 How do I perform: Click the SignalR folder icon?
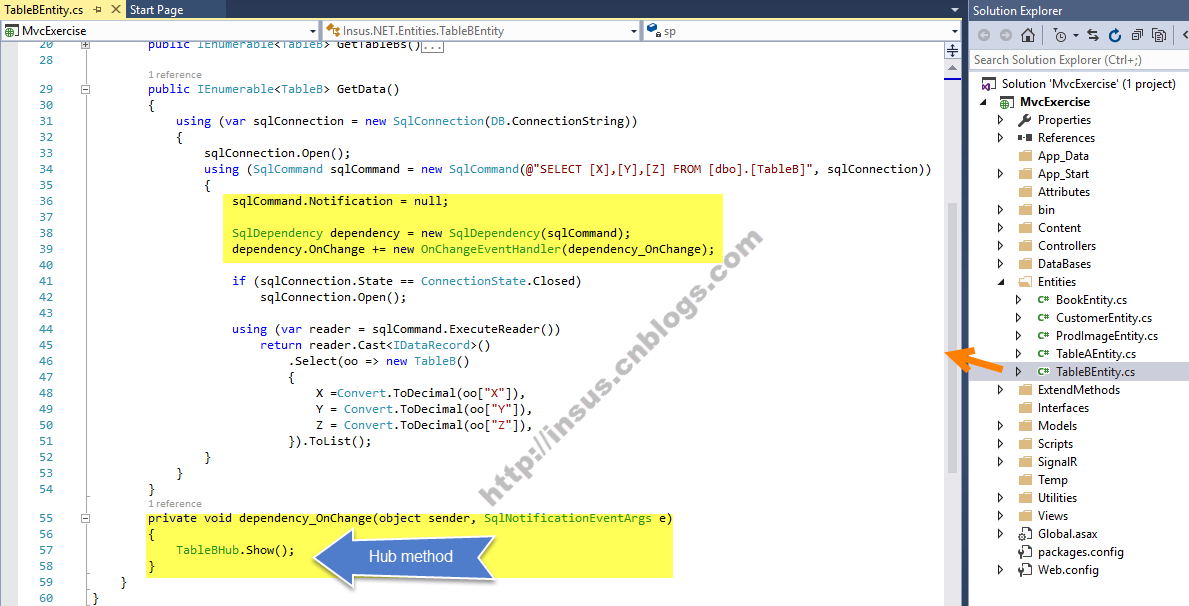tap(1025, 462)
